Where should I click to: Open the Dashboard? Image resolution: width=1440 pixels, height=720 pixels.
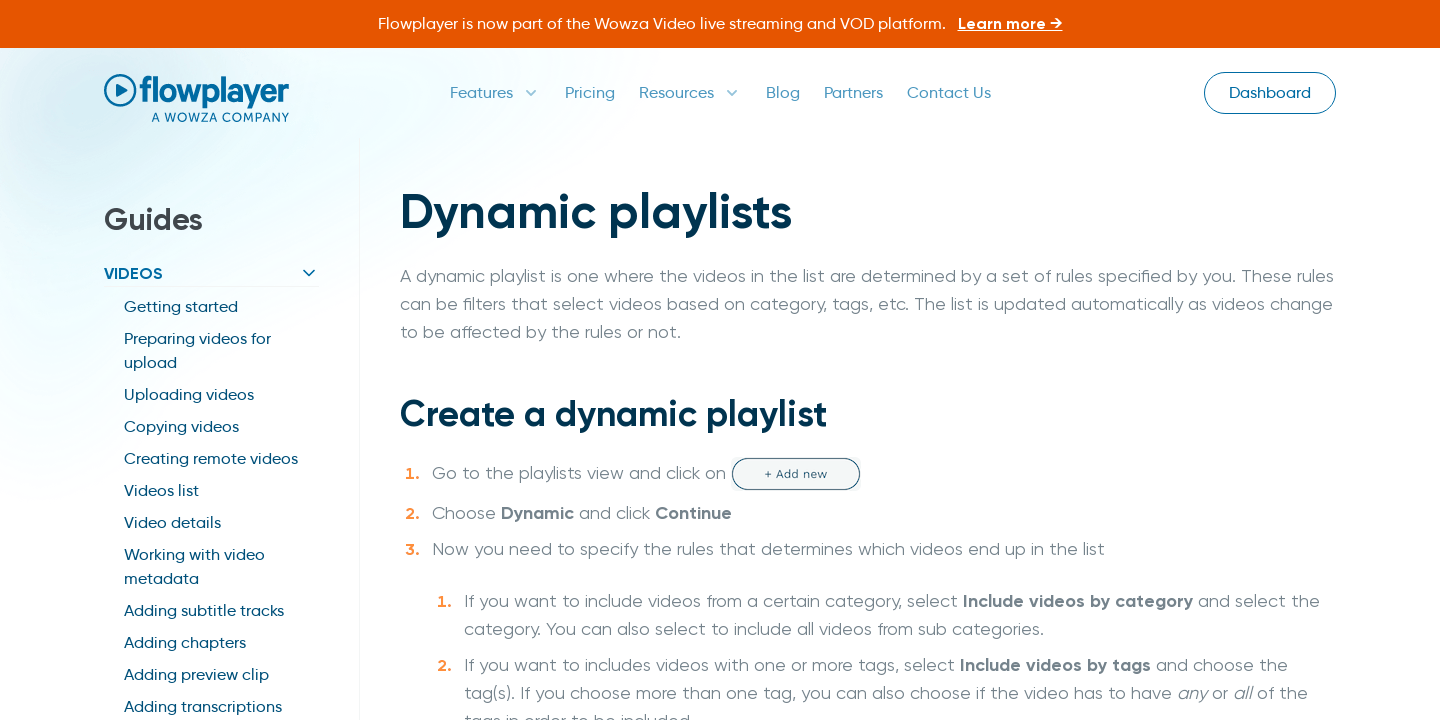click(x=1269, y=92)
